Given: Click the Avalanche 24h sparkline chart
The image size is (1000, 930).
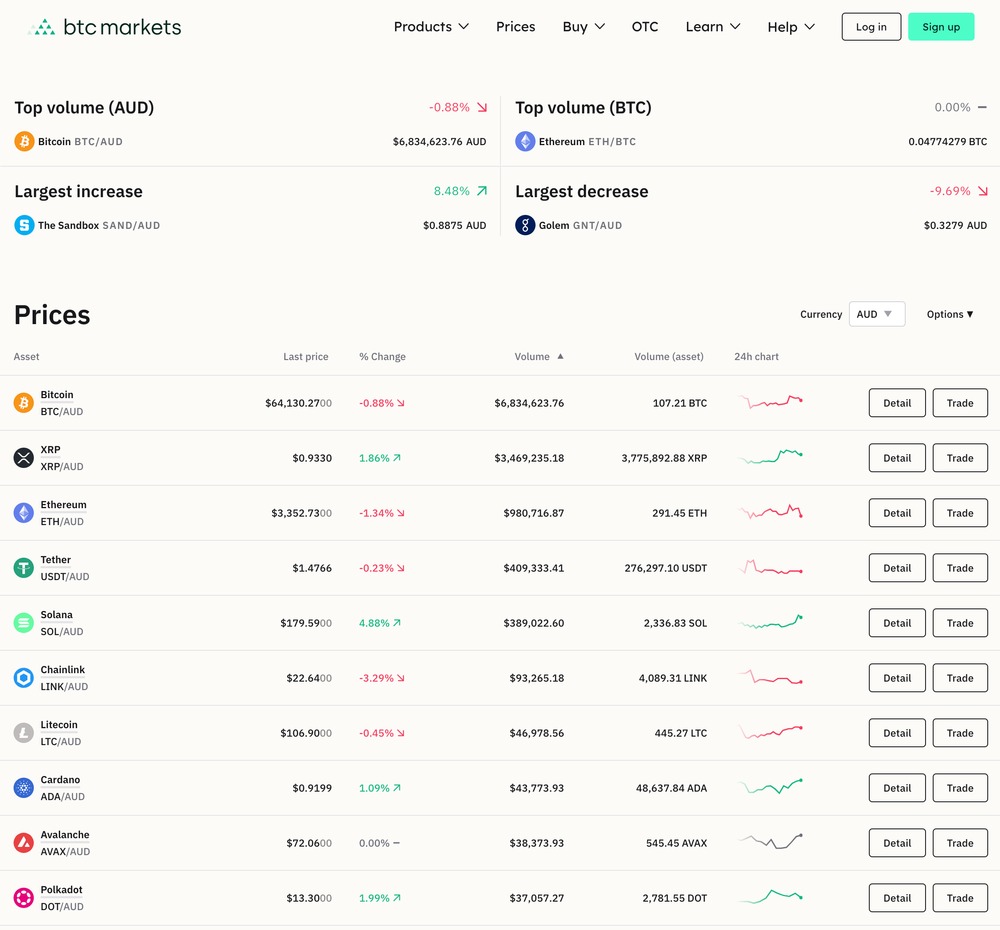Looking at the screenshot, I should click(770, 841).
